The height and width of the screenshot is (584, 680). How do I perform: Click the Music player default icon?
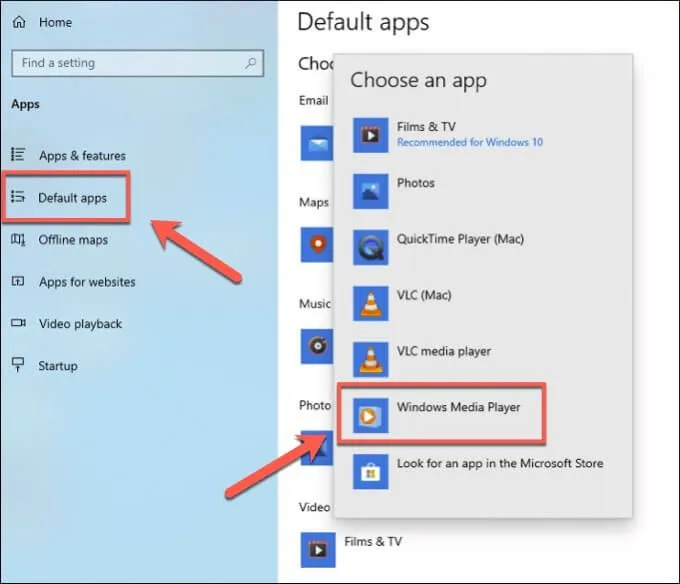317,346
